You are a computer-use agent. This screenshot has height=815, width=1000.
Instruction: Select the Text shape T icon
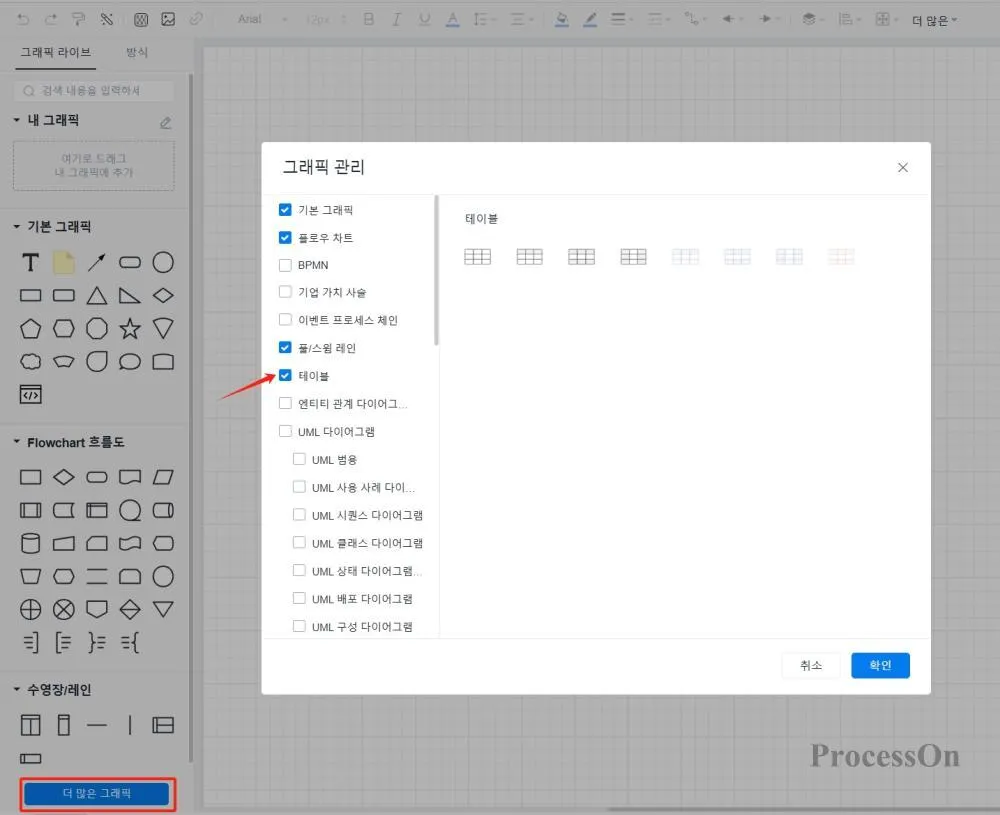tap(31, 262)
